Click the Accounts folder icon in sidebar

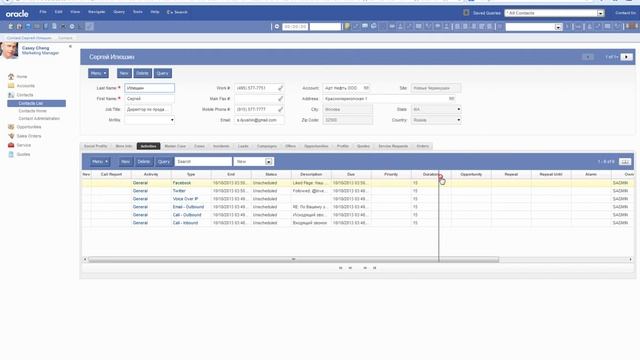(x=11, y=86)
